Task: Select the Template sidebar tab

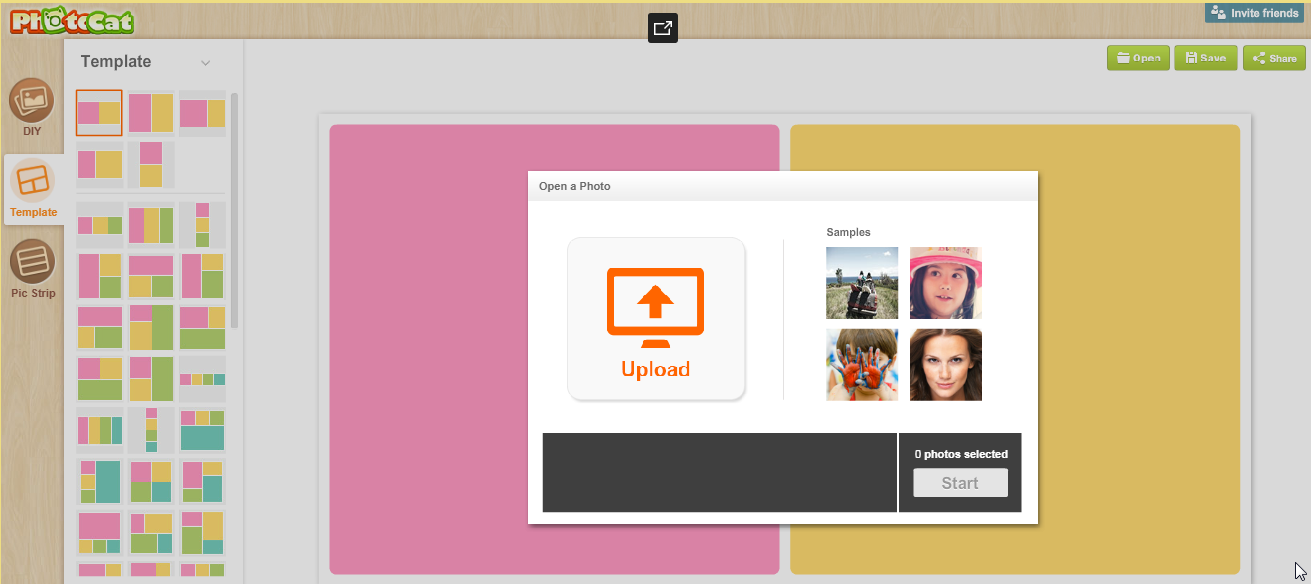Action: [x=33, y=189]
